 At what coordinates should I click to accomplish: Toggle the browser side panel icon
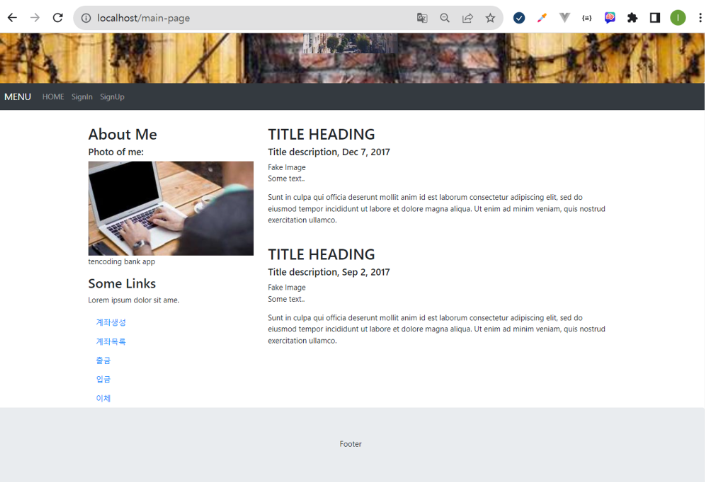tap(655, 18)
